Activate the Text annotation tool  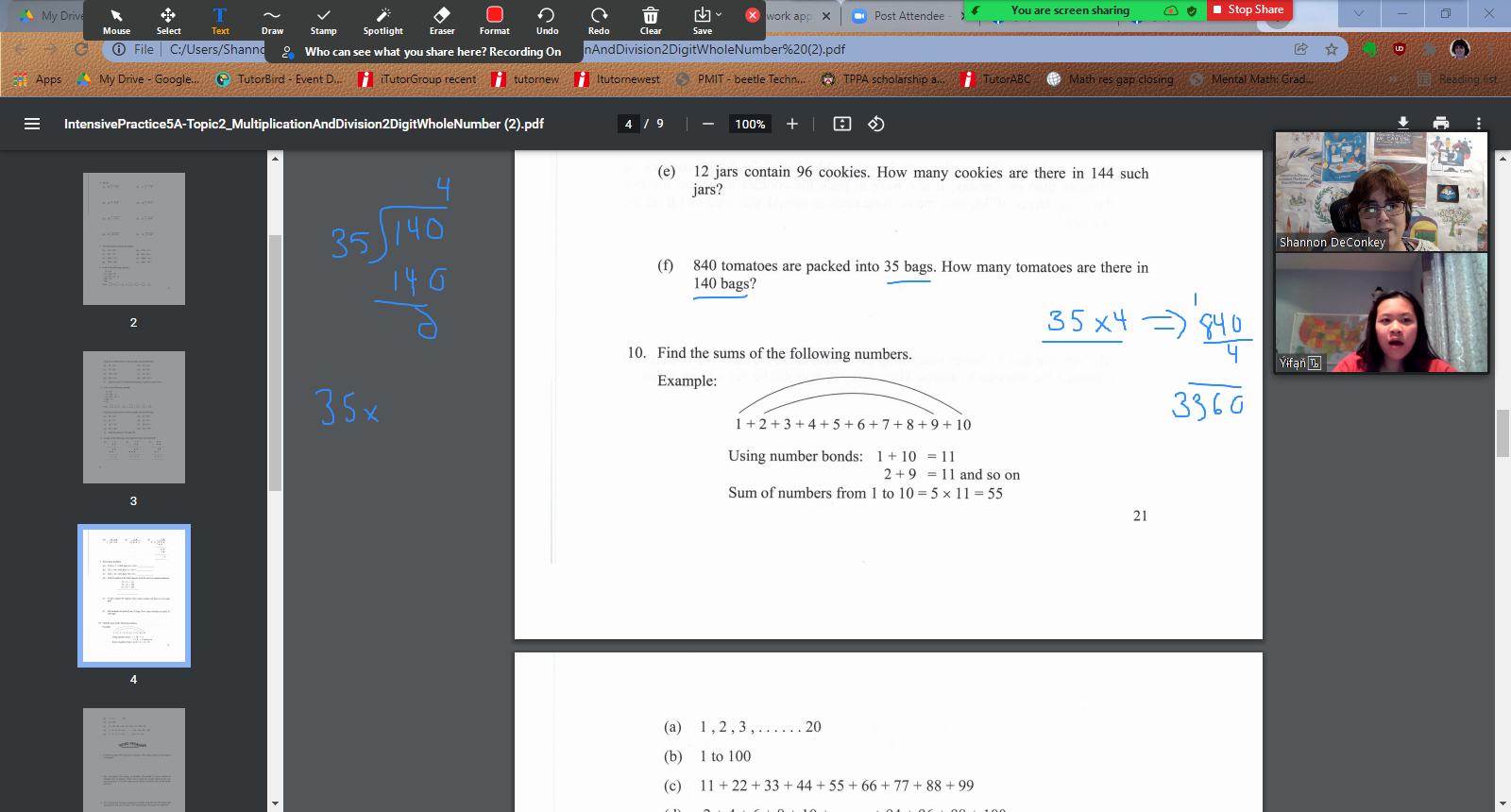click(220, 21)
